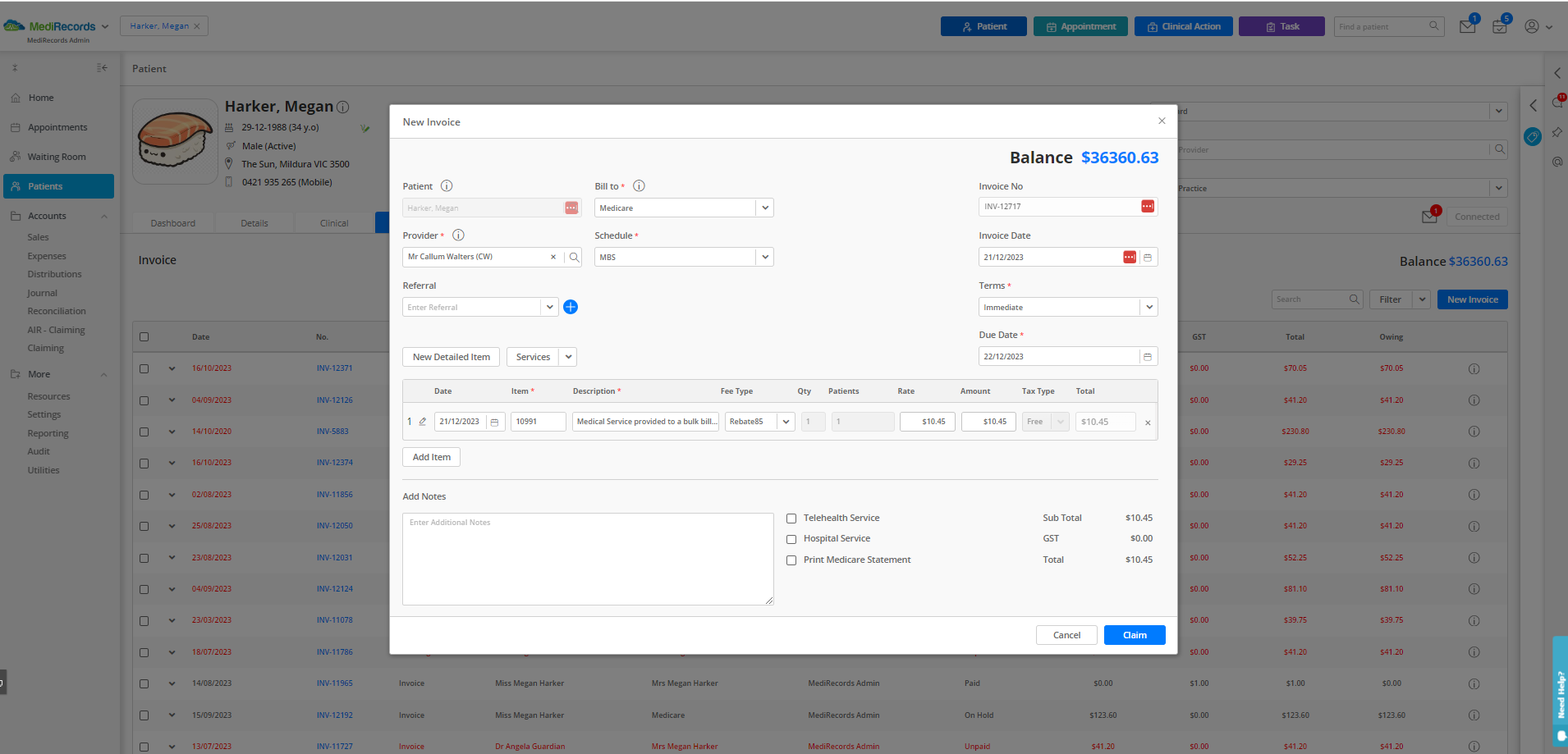This screenshot has height=754, width=1568.
Task: Enable the Telehealth Service checkbox
Action: coord(791,519)
